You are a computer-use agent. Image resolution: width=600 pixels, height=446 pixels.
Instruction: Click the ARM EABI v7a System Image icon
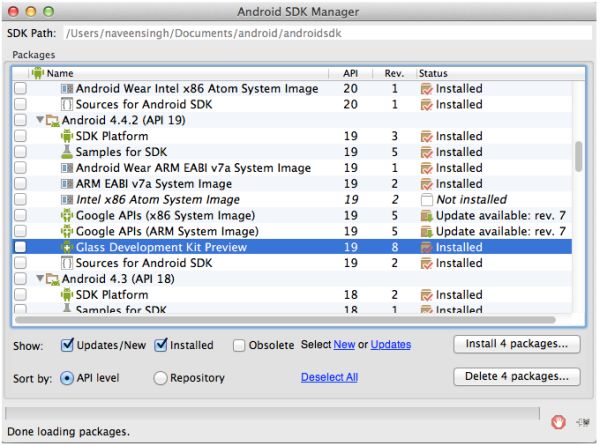coord(67,184)
